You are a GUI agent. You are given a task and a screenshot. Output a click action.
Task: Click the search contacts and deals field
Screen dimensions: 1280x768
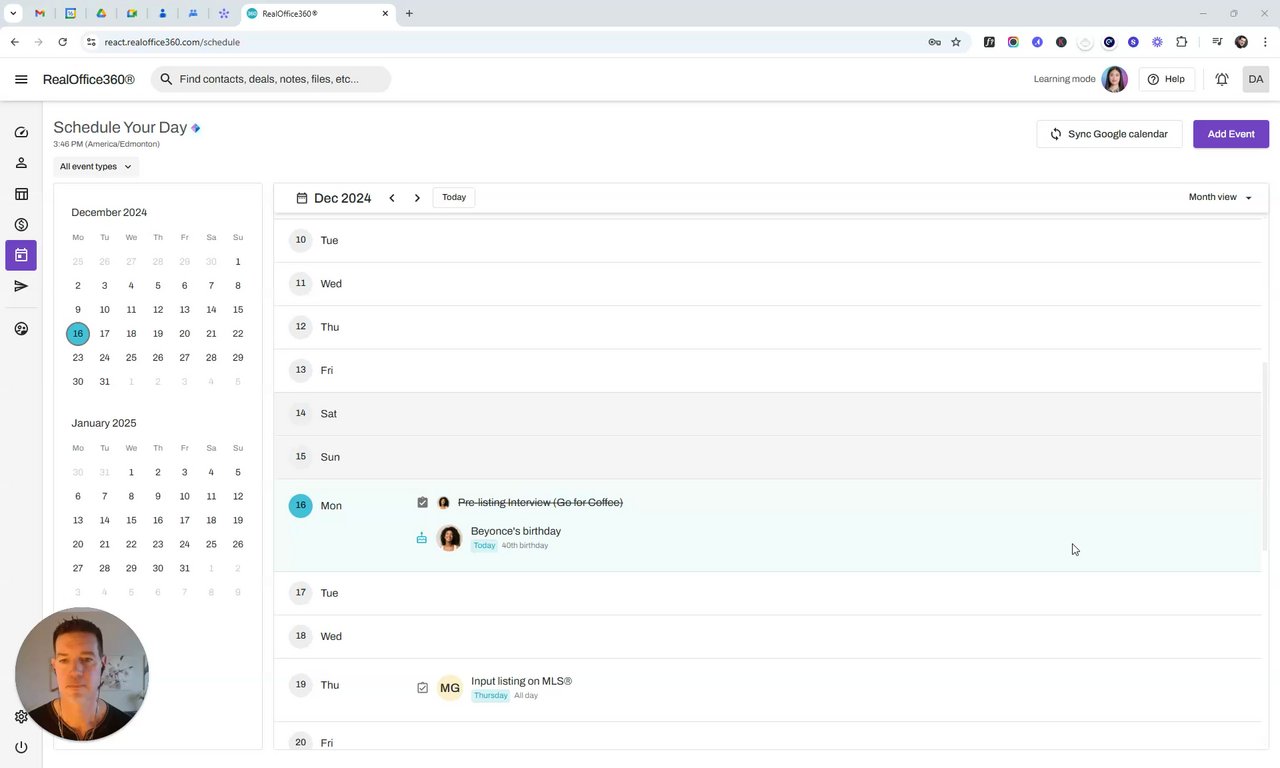[x=270, y=79]
